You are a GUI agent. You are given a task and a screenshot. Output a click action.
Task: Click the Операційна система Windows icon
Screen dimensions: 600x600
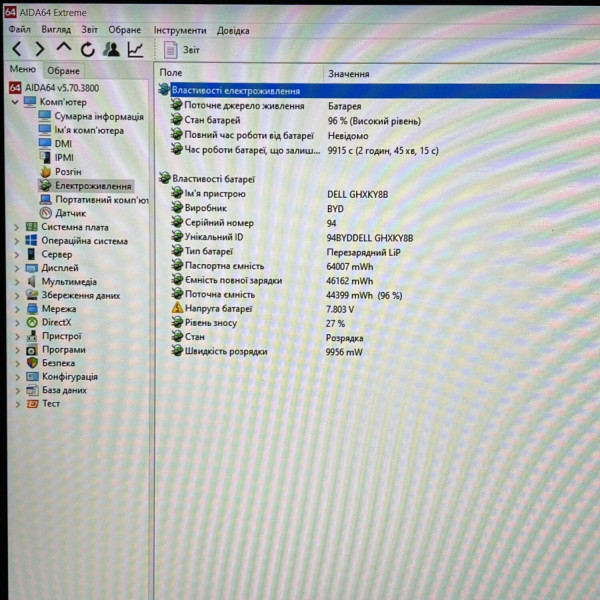(x=31, y=241)
